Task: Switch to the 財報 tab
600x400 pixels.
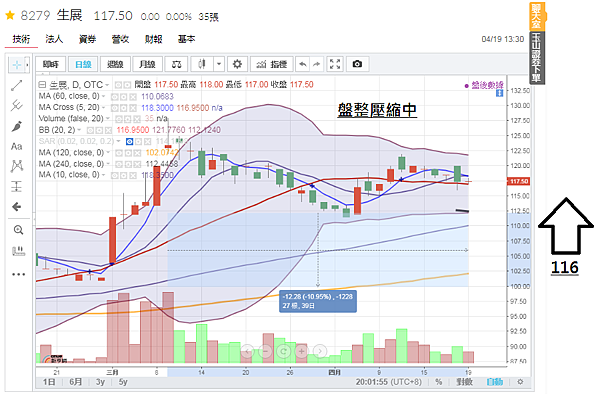Action: (153, 39)
